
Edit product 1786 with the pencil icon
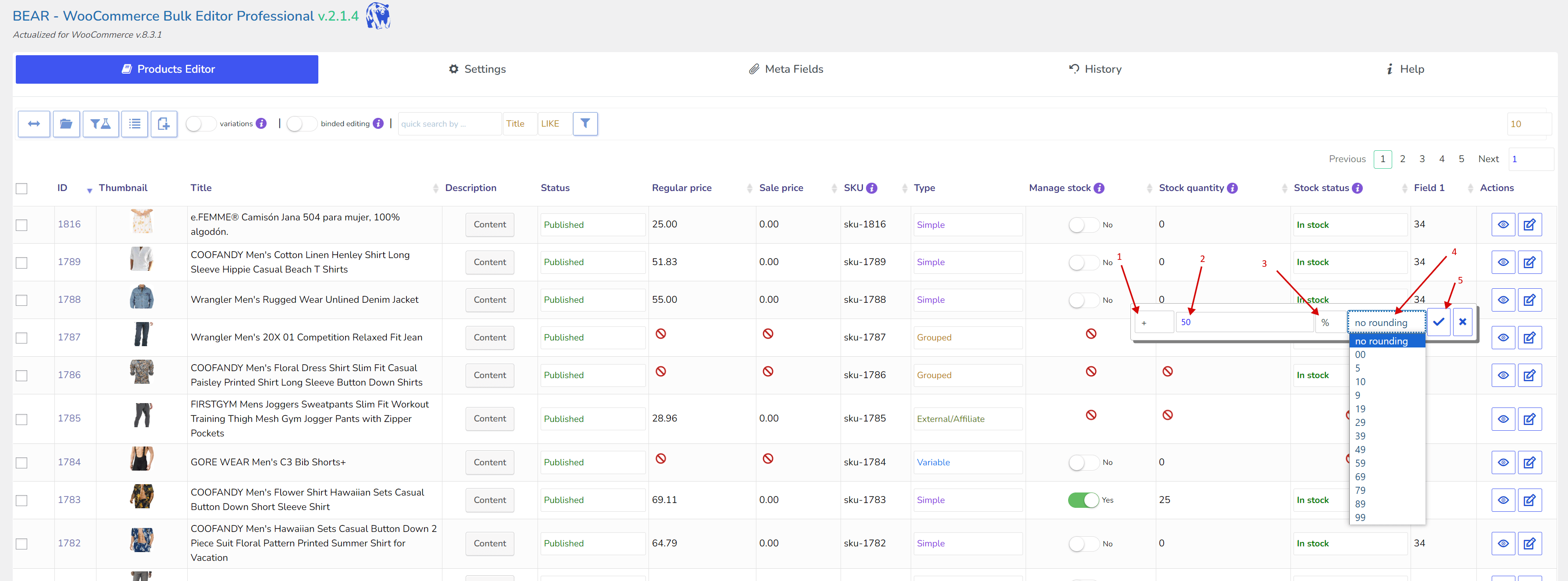point(1529,376)
